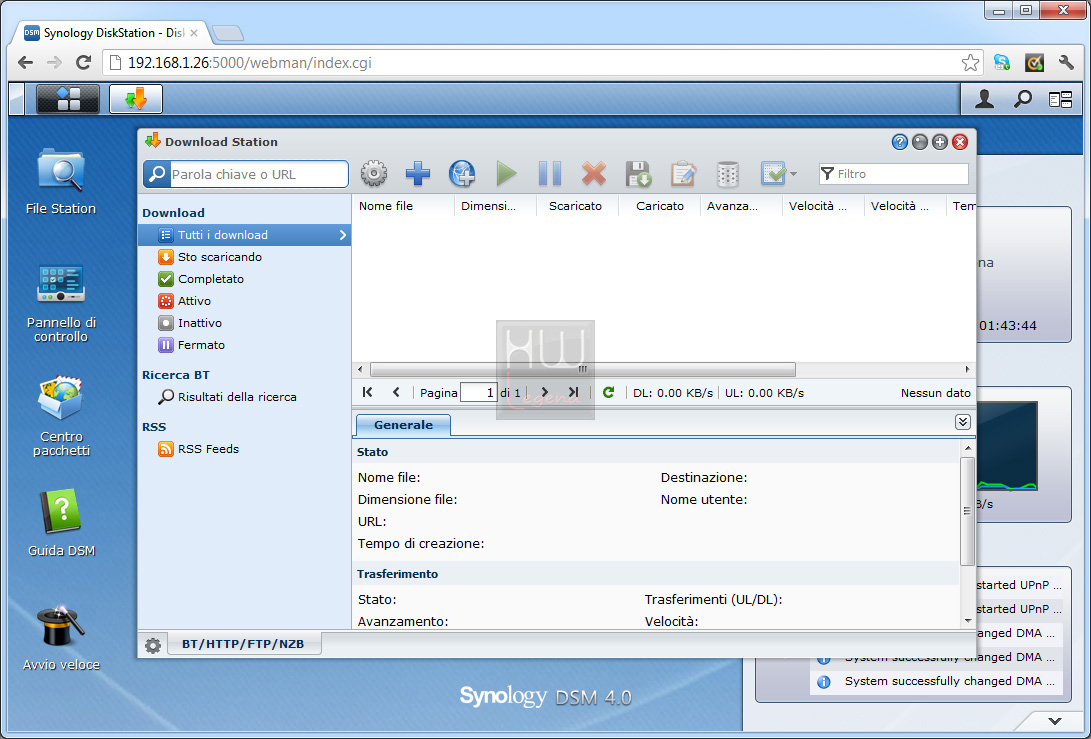1091x739 pixels.
Task: Sort by Nome file column header
Action: pos(403,206)
